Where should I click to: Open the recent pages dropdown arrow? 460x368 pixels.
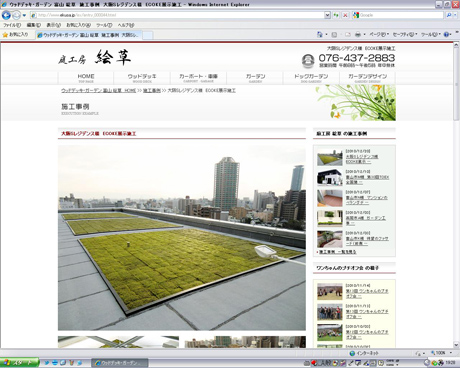coord(24,16)
